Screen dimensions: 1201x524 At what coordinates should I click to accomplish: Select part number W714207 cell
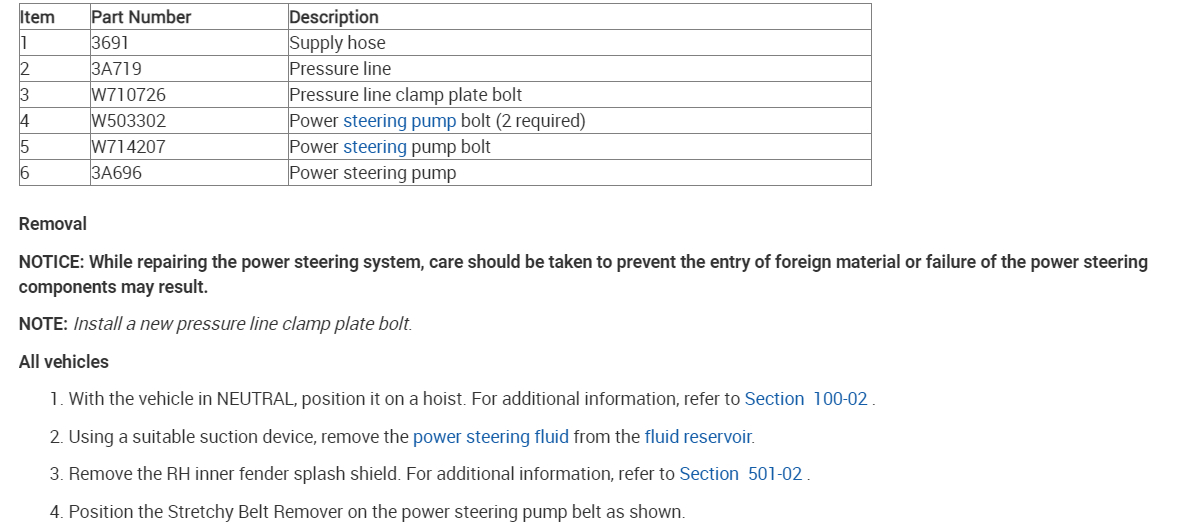pyautogui.click(x=128, y=147)
